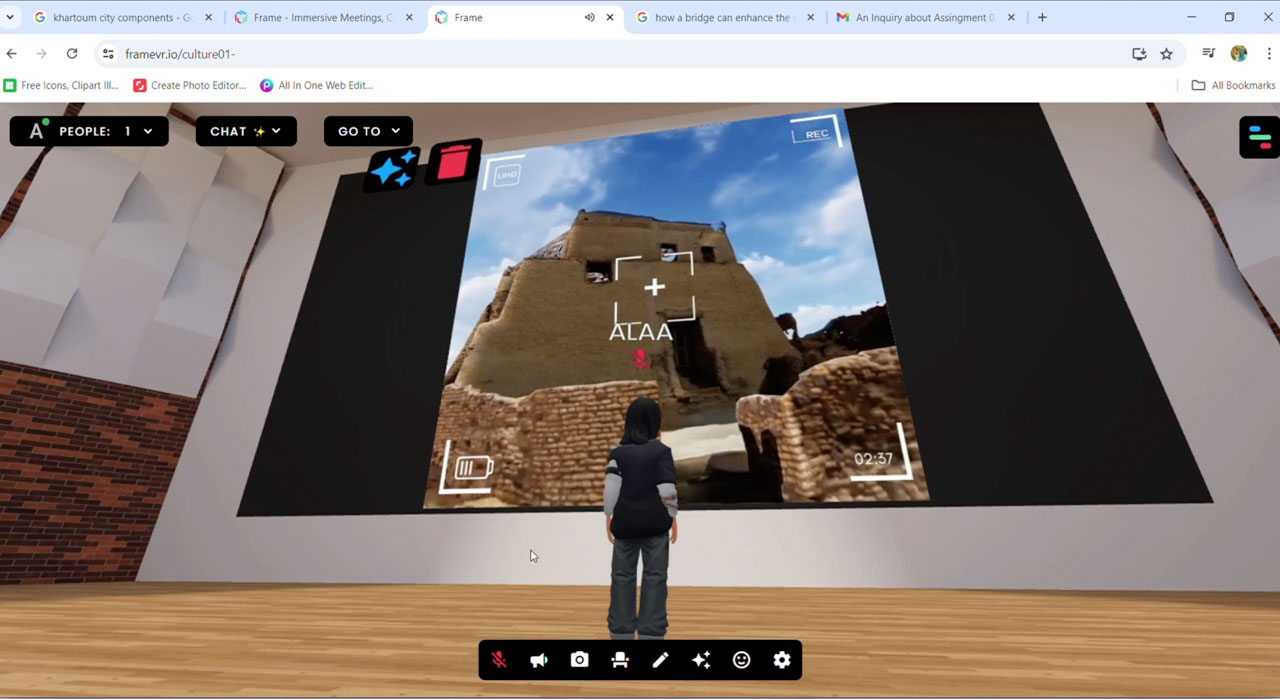Open the GO TO dropdown
Screen dimensions: 1280x699
tap(368, 131)
